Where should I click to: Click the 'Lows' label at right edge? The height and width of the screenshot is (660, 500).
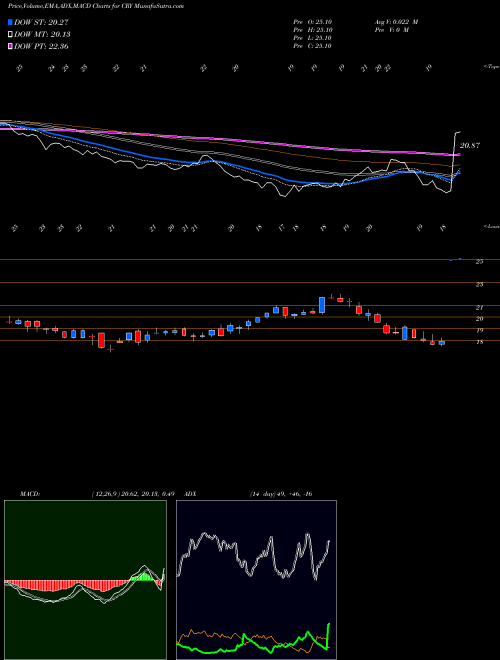click(492, 226)
